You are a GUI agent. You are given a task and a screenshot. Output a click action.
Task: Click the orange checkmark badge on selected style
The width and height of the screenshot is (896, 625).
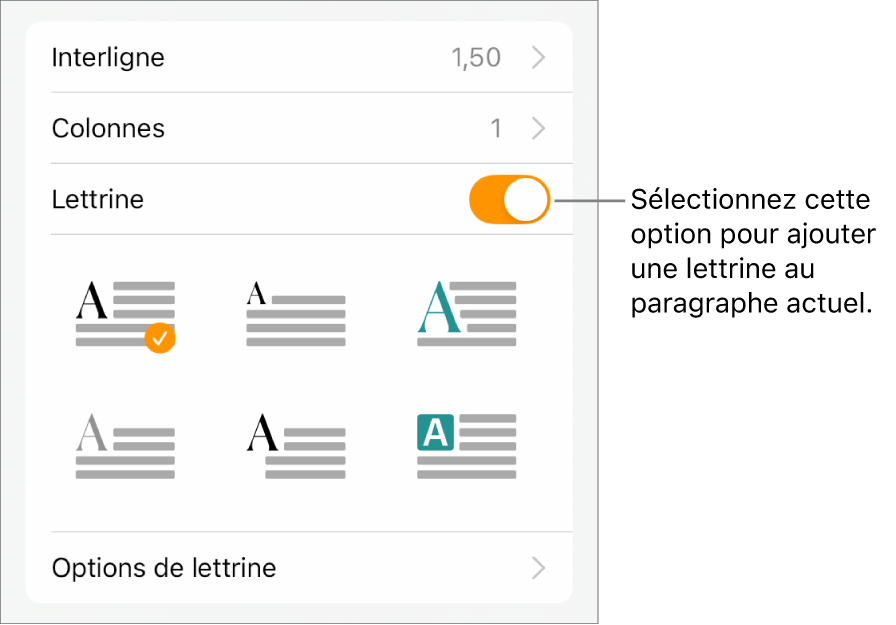click(x=160, y=339)
